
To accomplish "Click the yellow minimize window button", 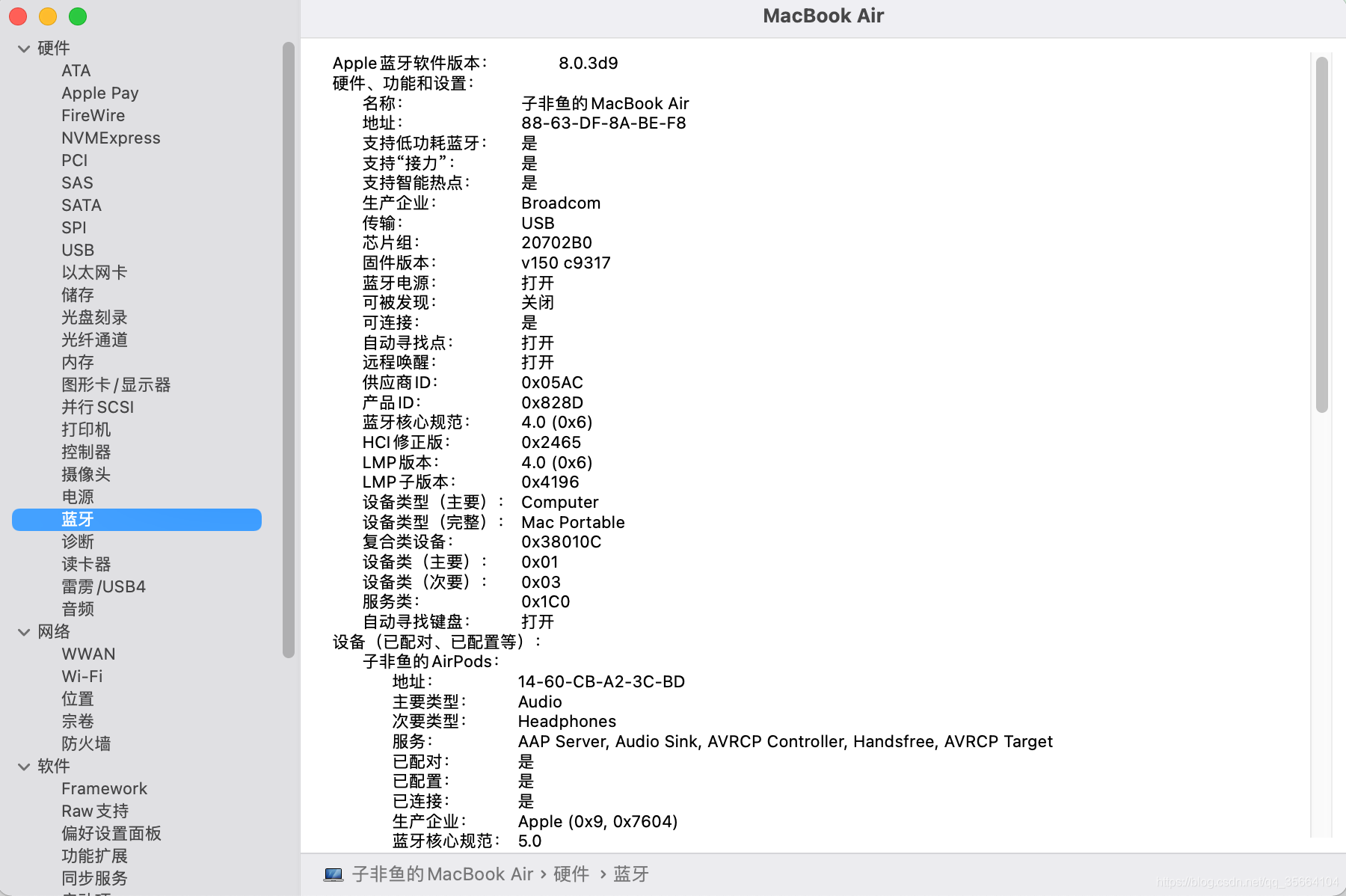I will point(48,16).
